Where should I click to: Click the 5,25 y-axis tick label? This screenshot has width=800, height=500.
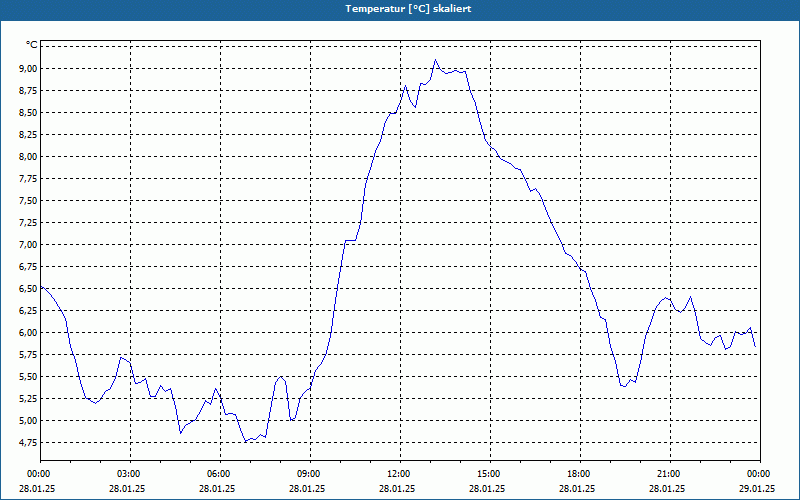(29, 398)
